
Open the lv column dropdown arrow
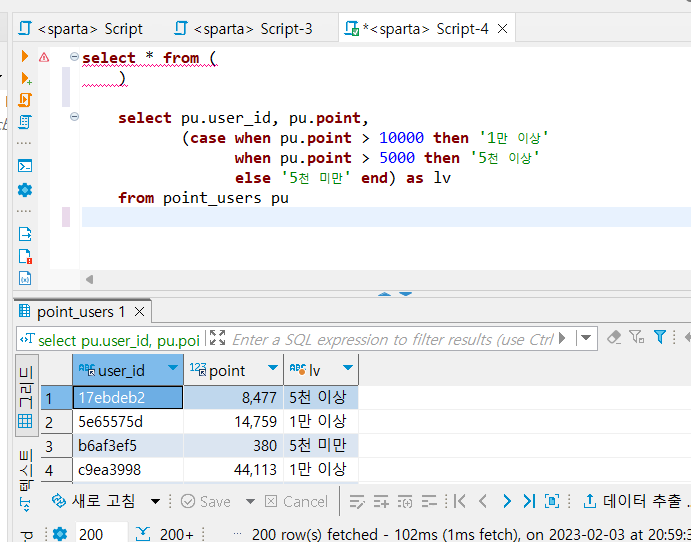tap(348, 368)
